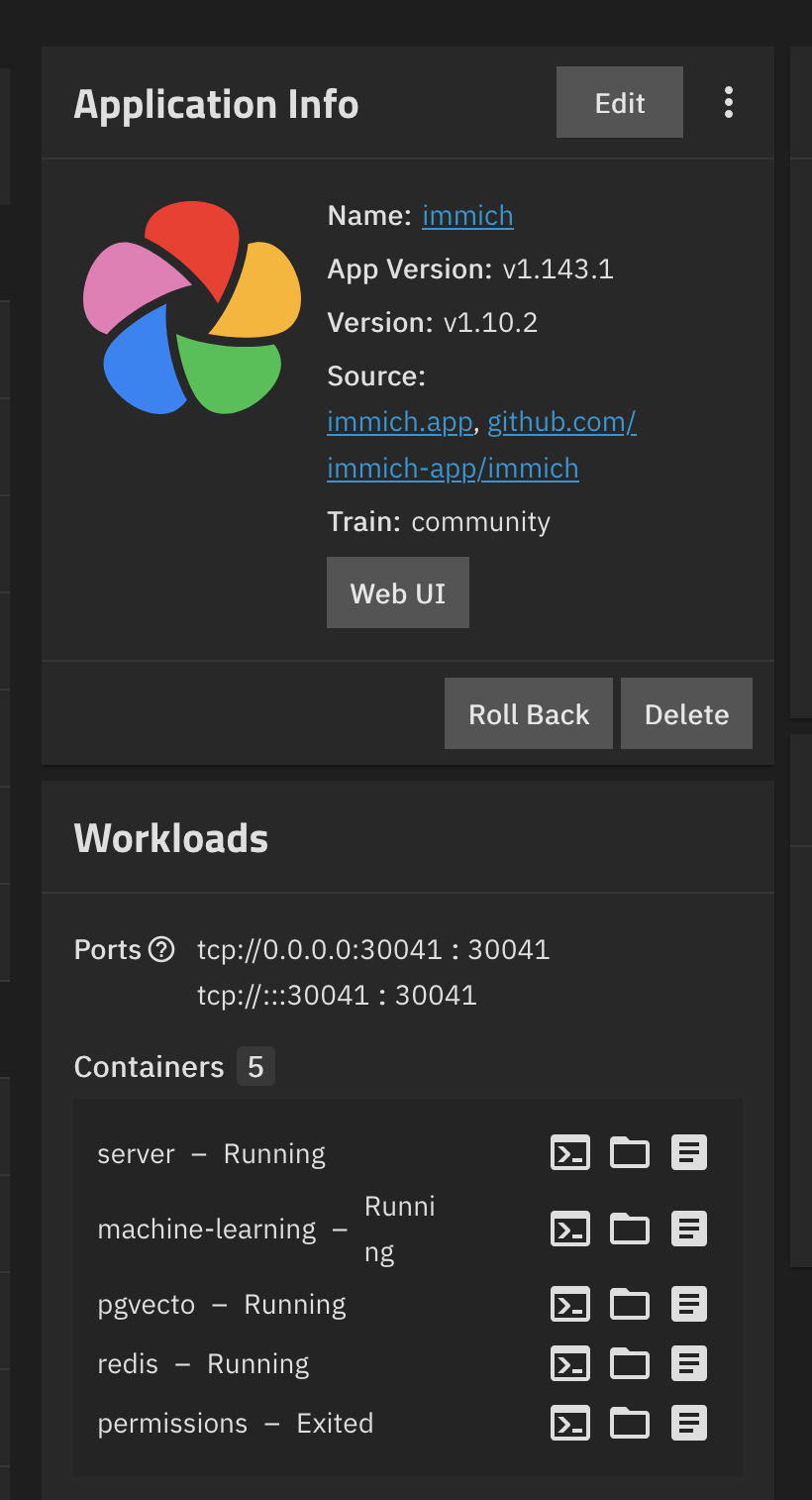Open the three-dot menu in Application Info

[729, 102]
